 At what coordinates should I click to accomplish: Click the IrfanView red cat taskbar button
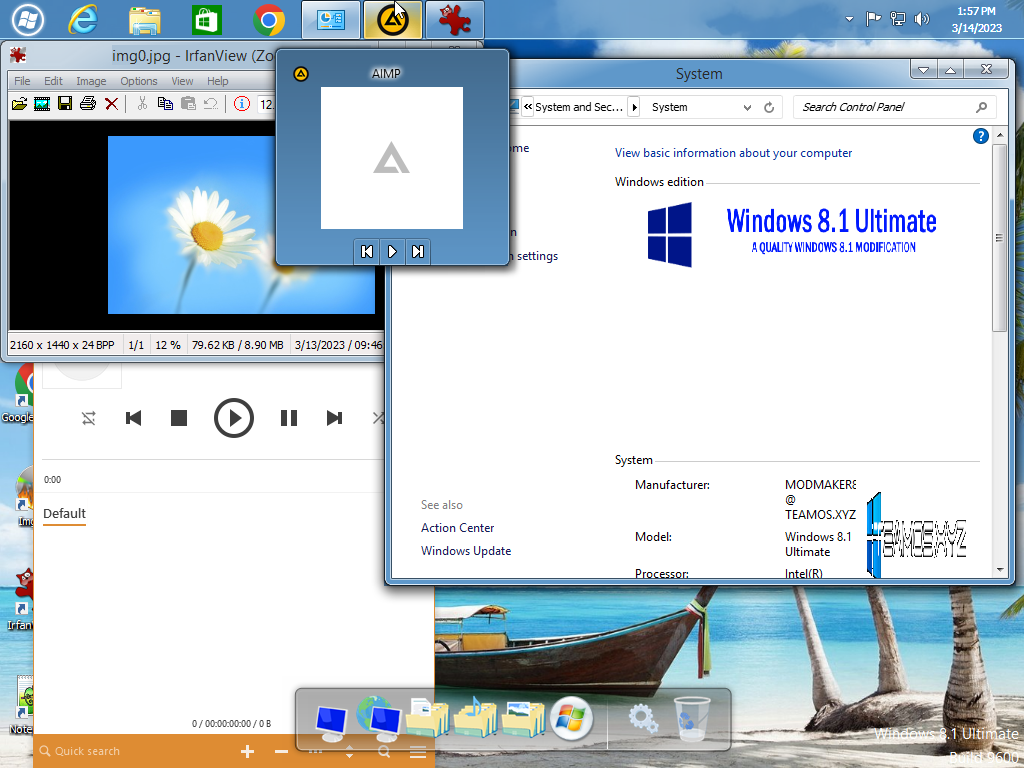(455, 20)
